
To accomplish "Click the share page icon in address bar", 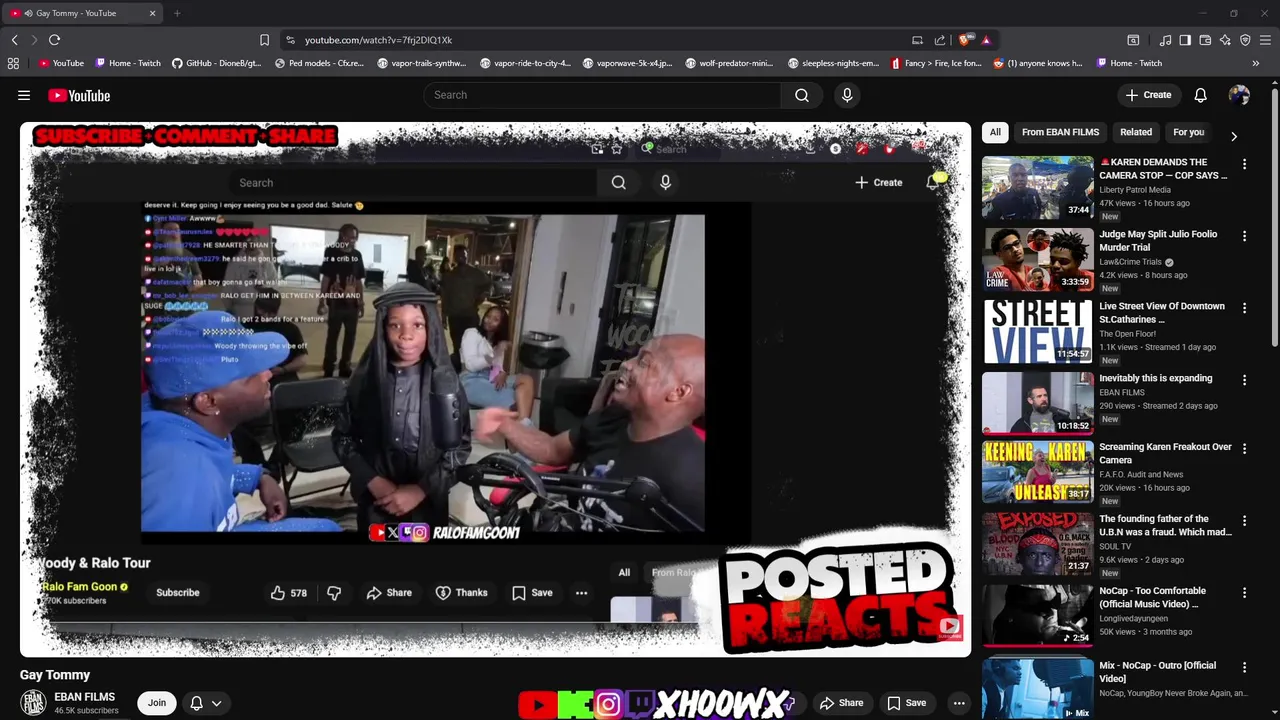I will (x=940, y=40).
